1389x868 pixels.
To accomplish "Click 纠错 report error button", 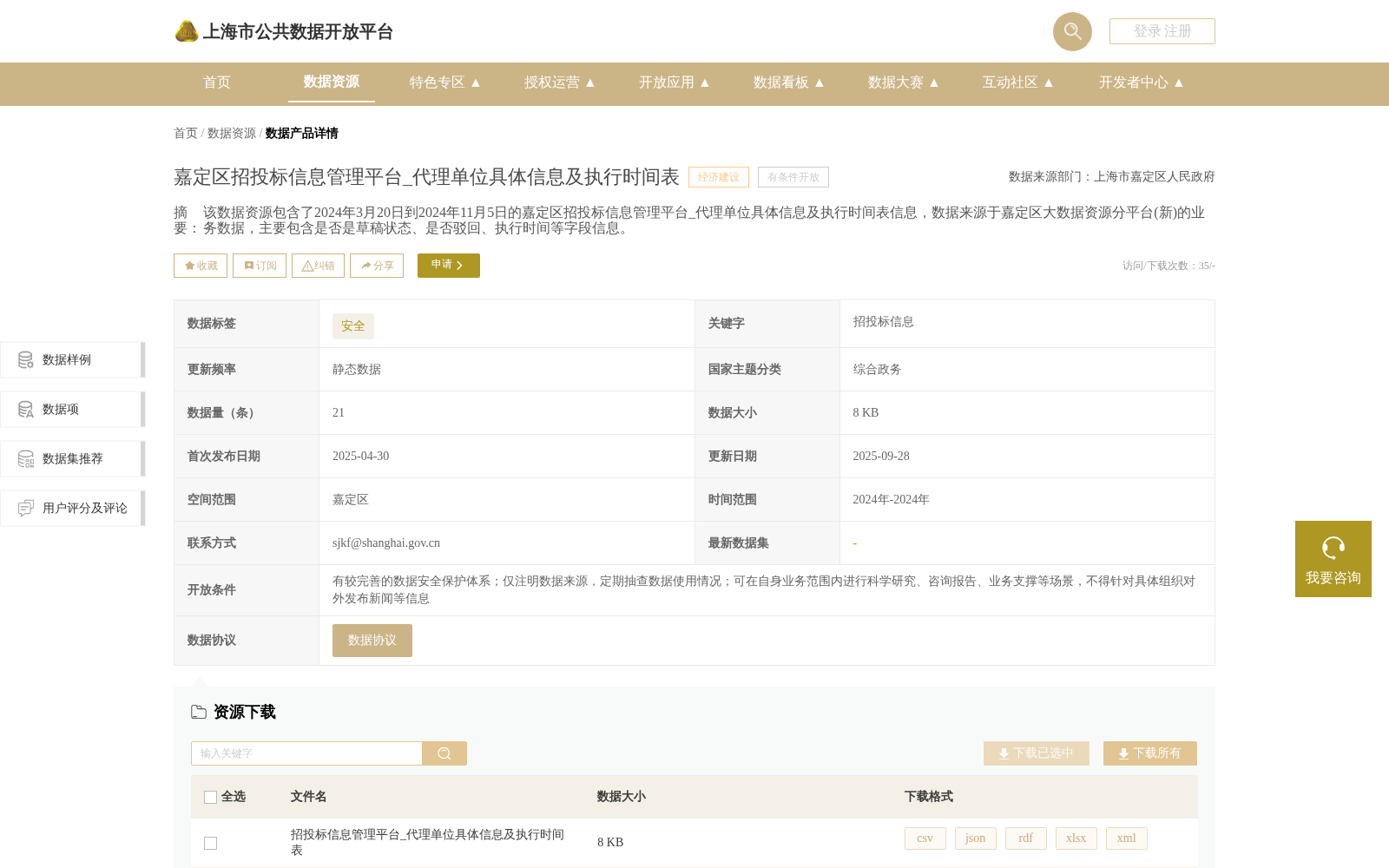I will point(318,266).
